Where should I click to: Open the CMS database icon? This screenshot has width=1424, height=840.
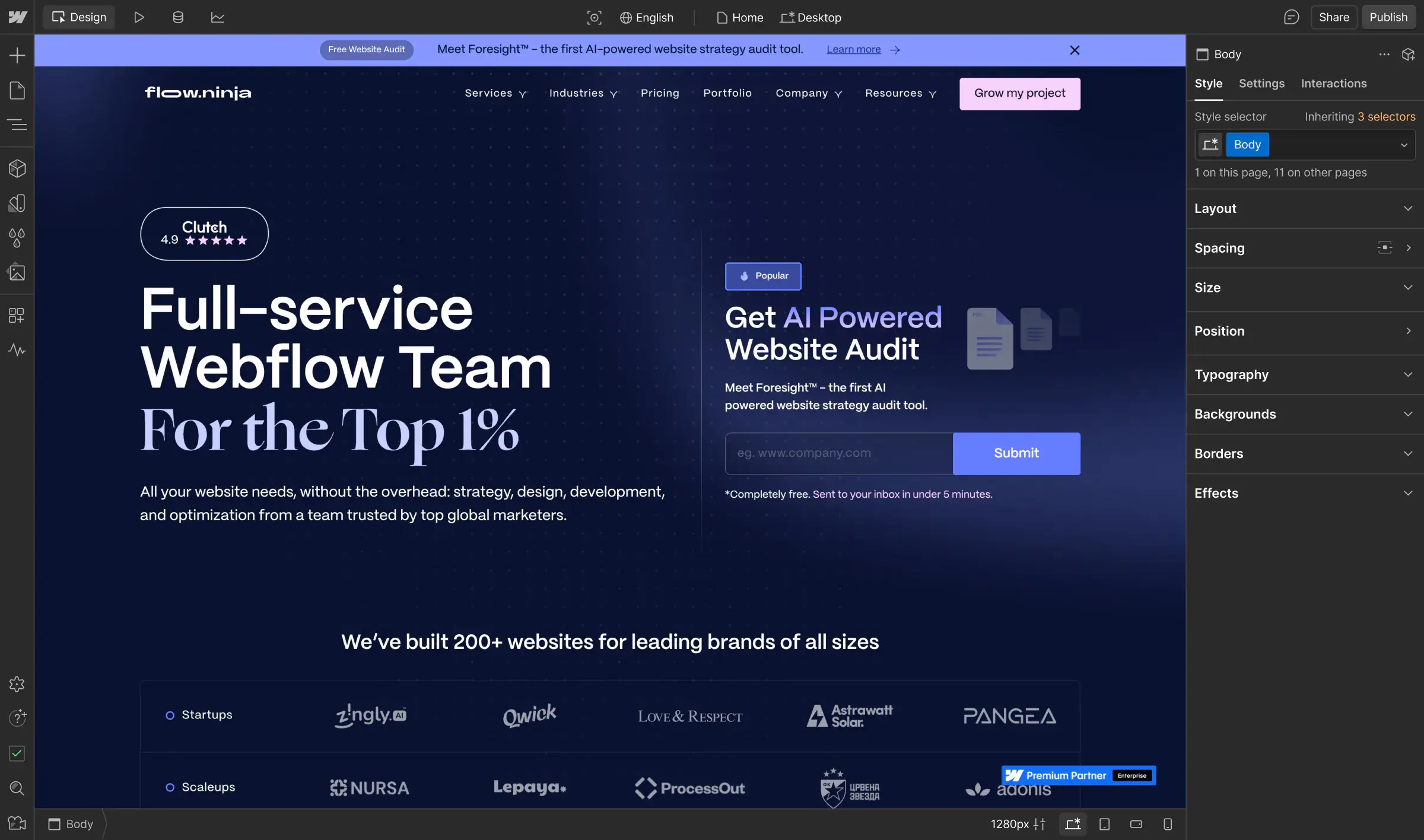point(178,17)
